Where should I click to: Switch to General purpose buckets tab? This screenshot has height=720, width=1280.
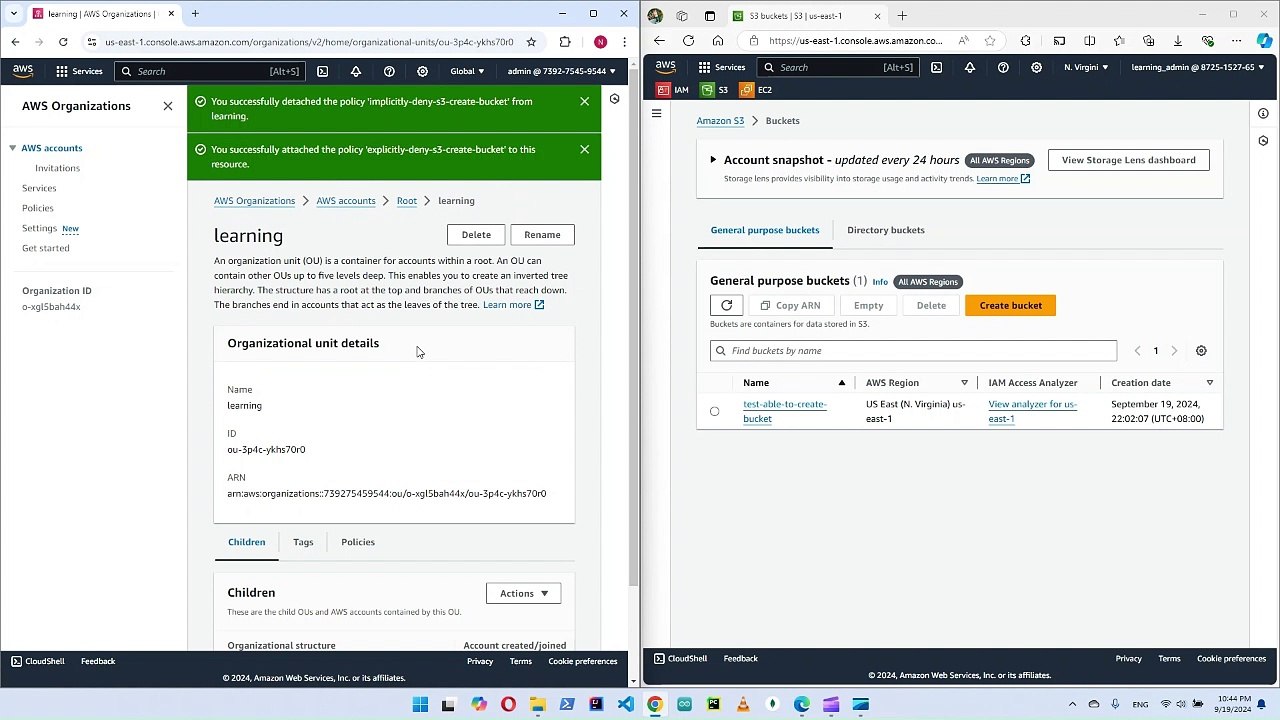[765, 230]
